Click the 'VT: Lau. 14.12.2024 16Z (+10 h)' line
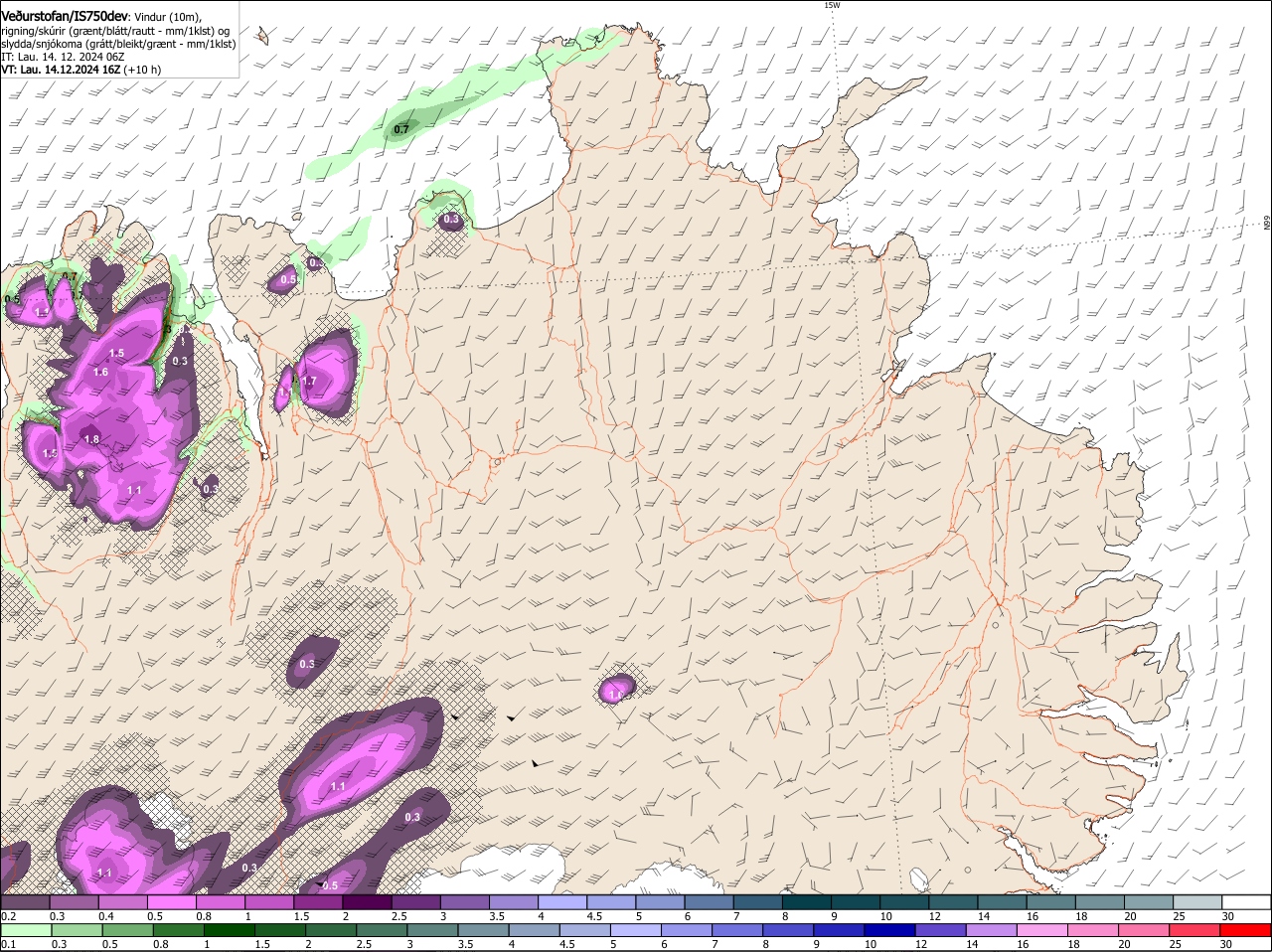This screenshot has height=952, width=1272. [81, 70]
